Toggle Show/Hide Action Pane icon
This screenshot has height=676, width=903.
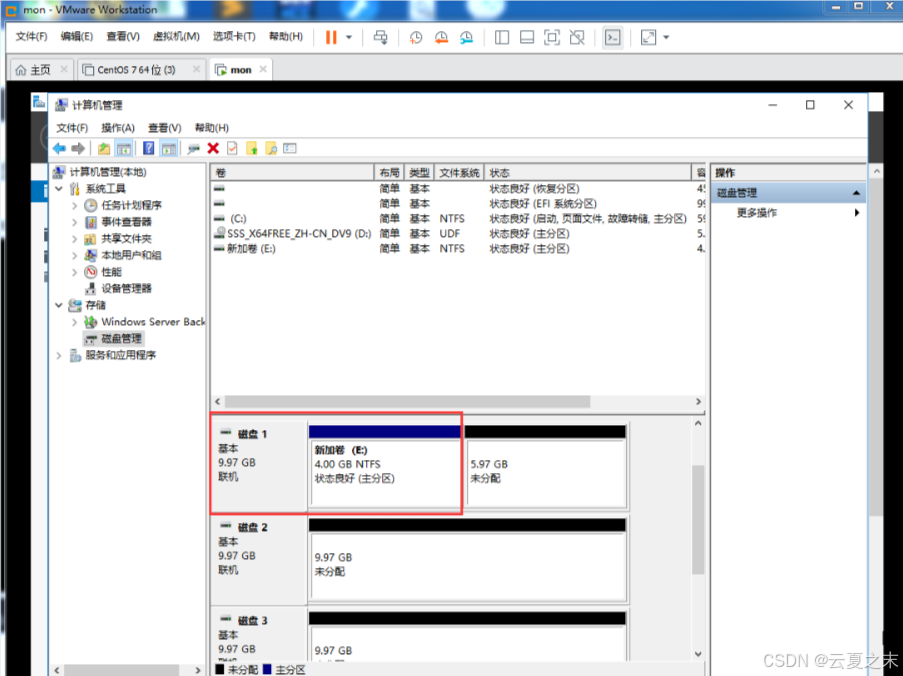(x=169, y=149)
